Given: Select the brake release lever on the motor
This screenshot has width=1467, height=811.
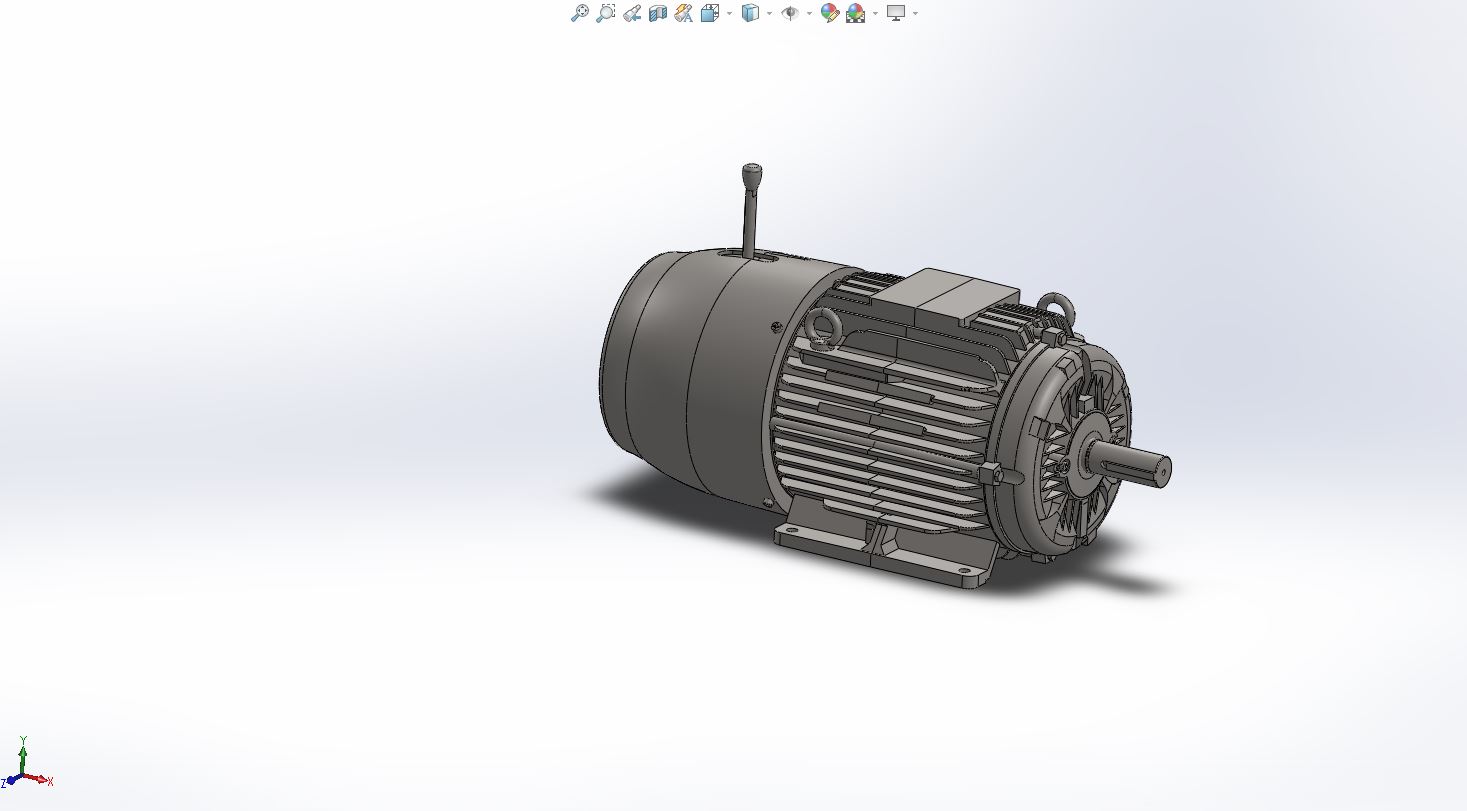Looking at the screenshot, I should click(x=750, y=209).
